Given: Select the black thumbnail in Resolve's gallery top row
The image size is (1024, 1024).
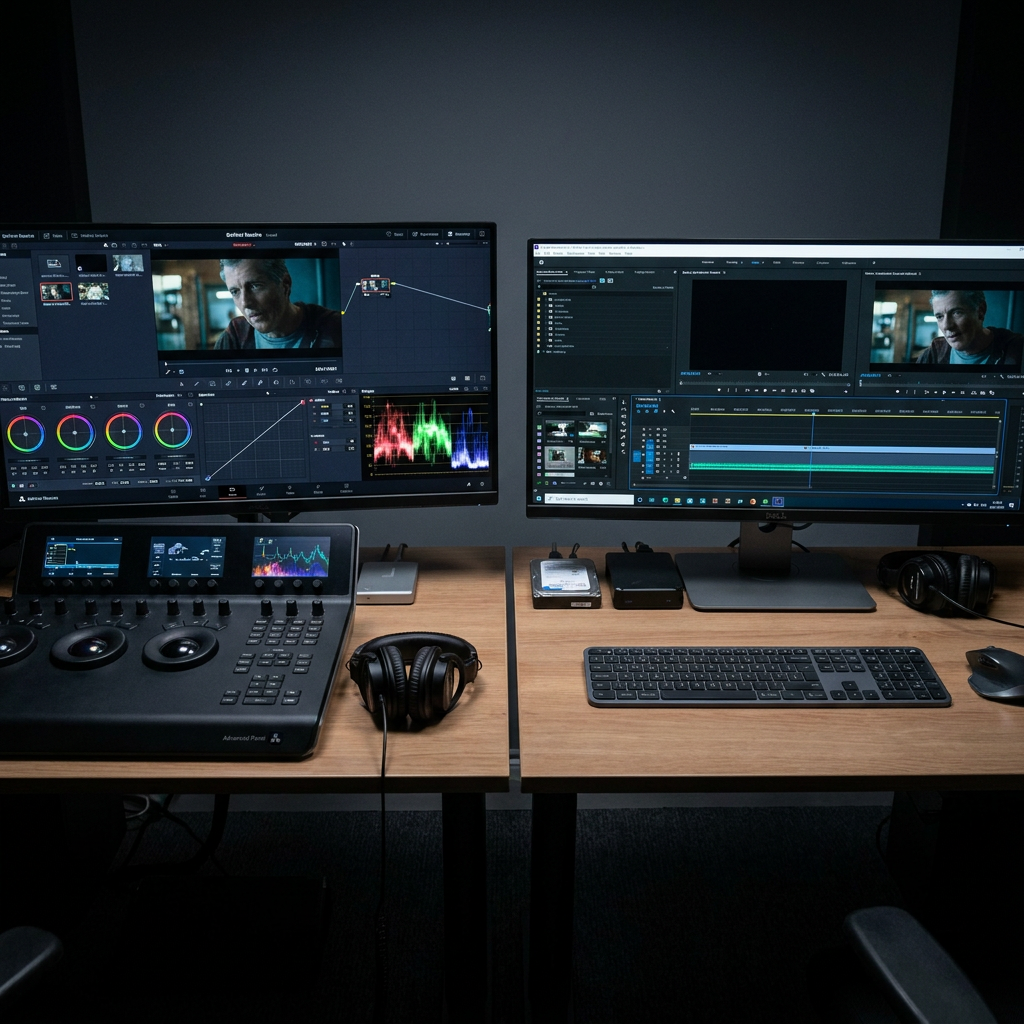Looking at the screenshot, I should click(x=91, y=263).
